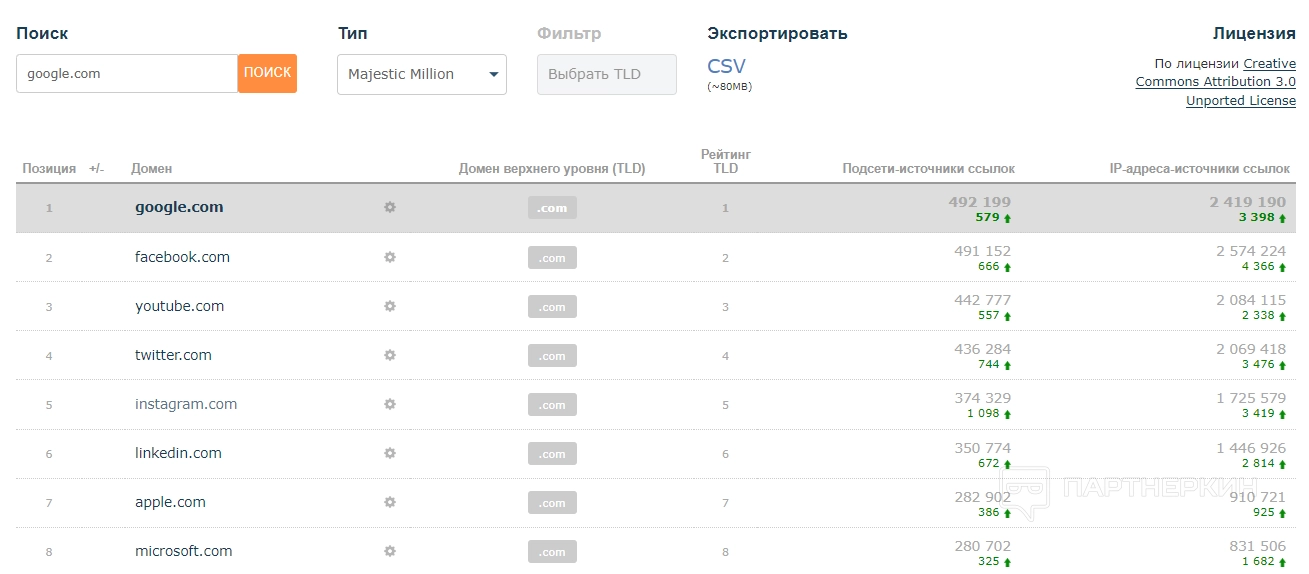Open the Creative Commons Attribution 3.0 license link
Screen dimensions: 1309x574
[x=1216, y=82]
